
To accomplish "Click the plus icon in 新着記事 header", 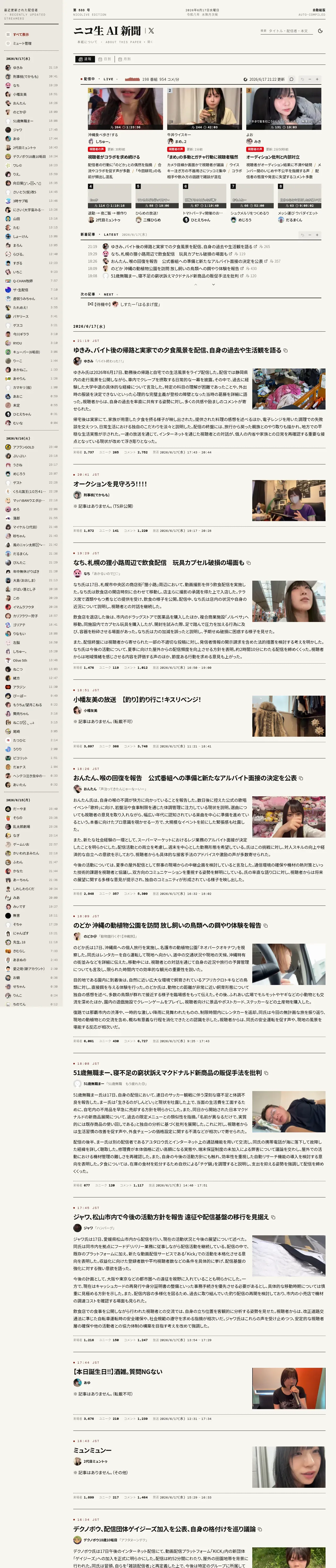I will [x=317, y=234].
